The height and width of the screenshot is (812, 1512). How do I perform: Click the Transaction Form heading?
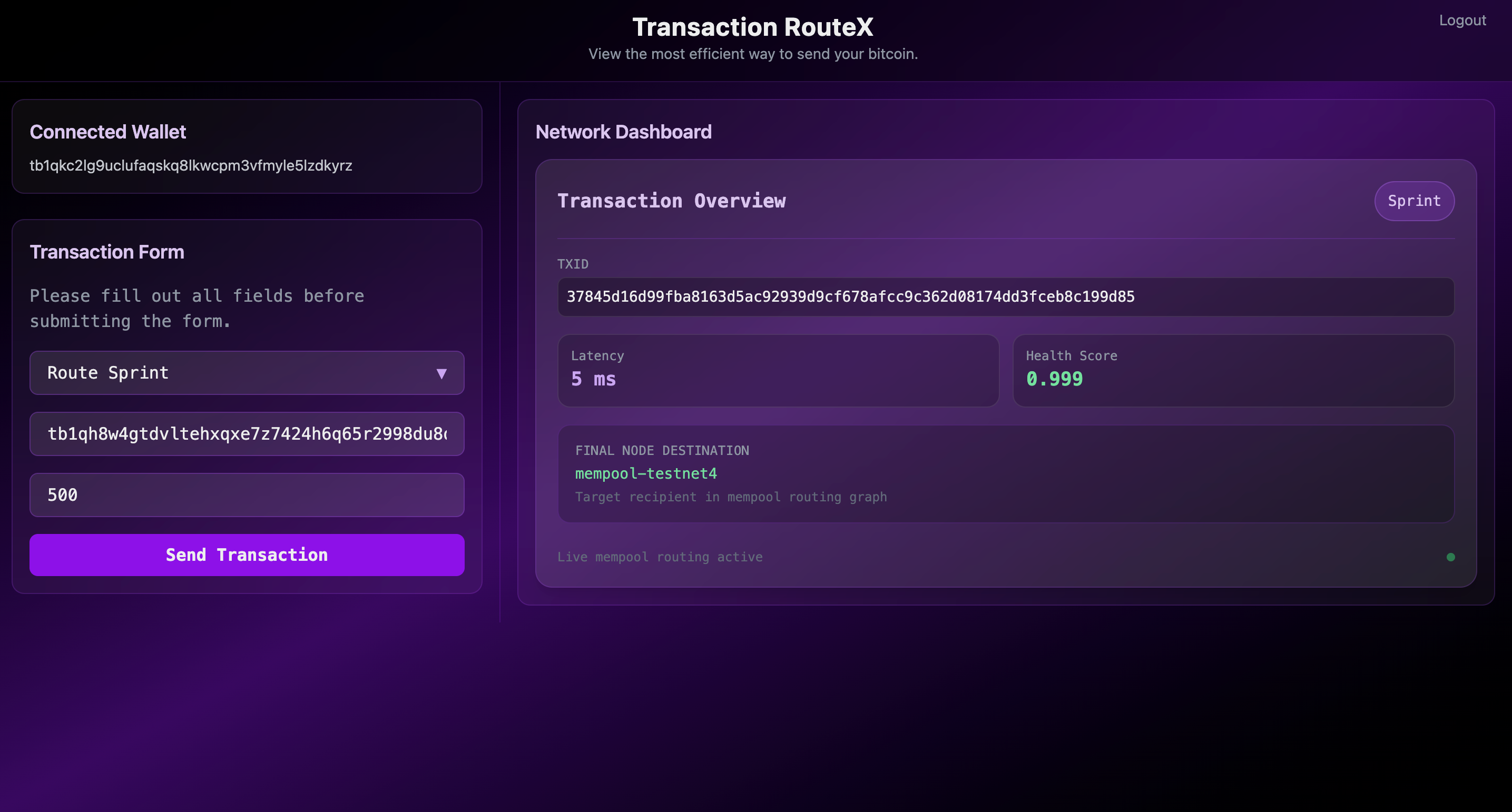click(107, 252)
